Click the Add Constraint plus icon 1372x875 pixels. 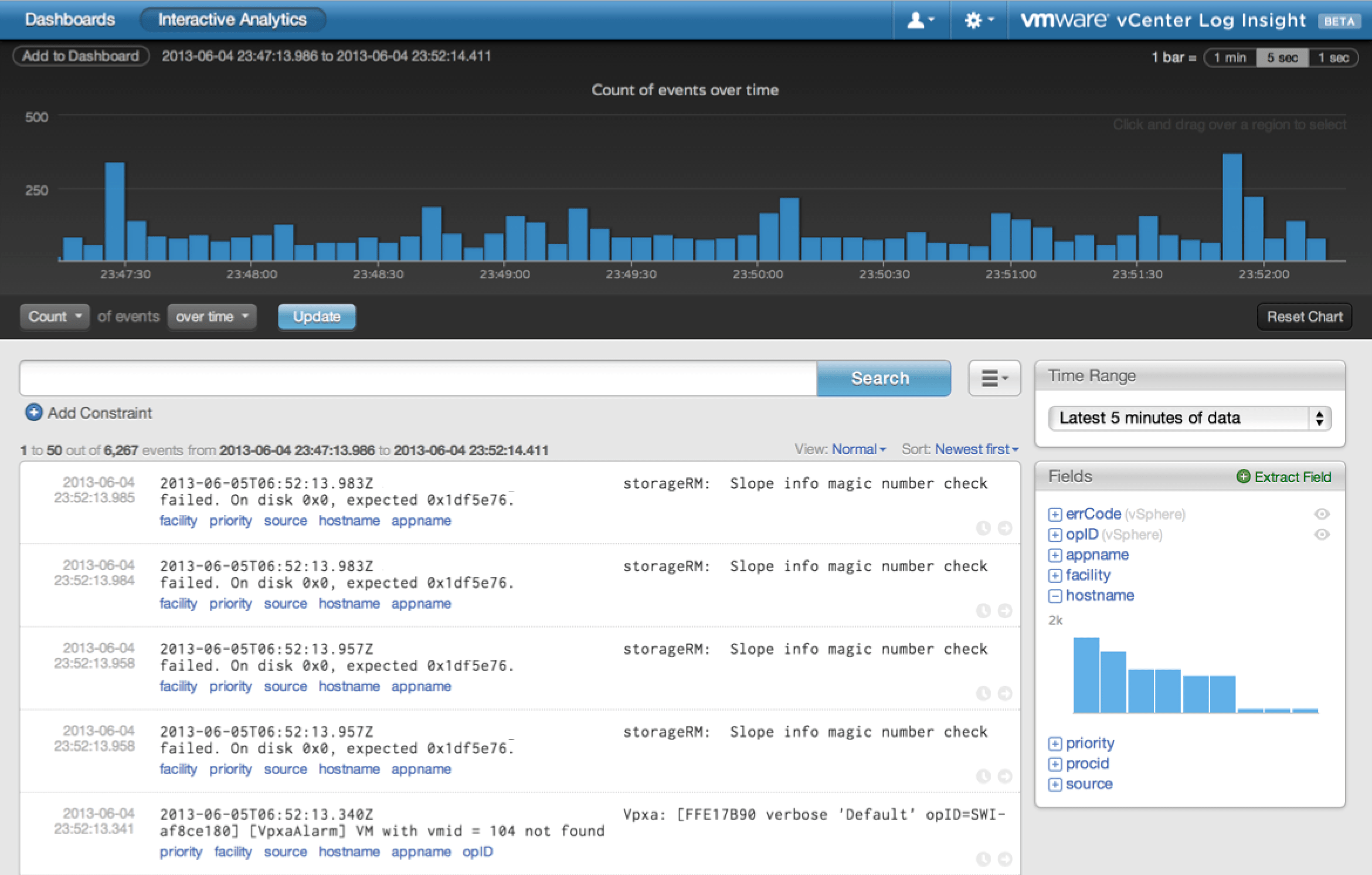coord(33,413)
